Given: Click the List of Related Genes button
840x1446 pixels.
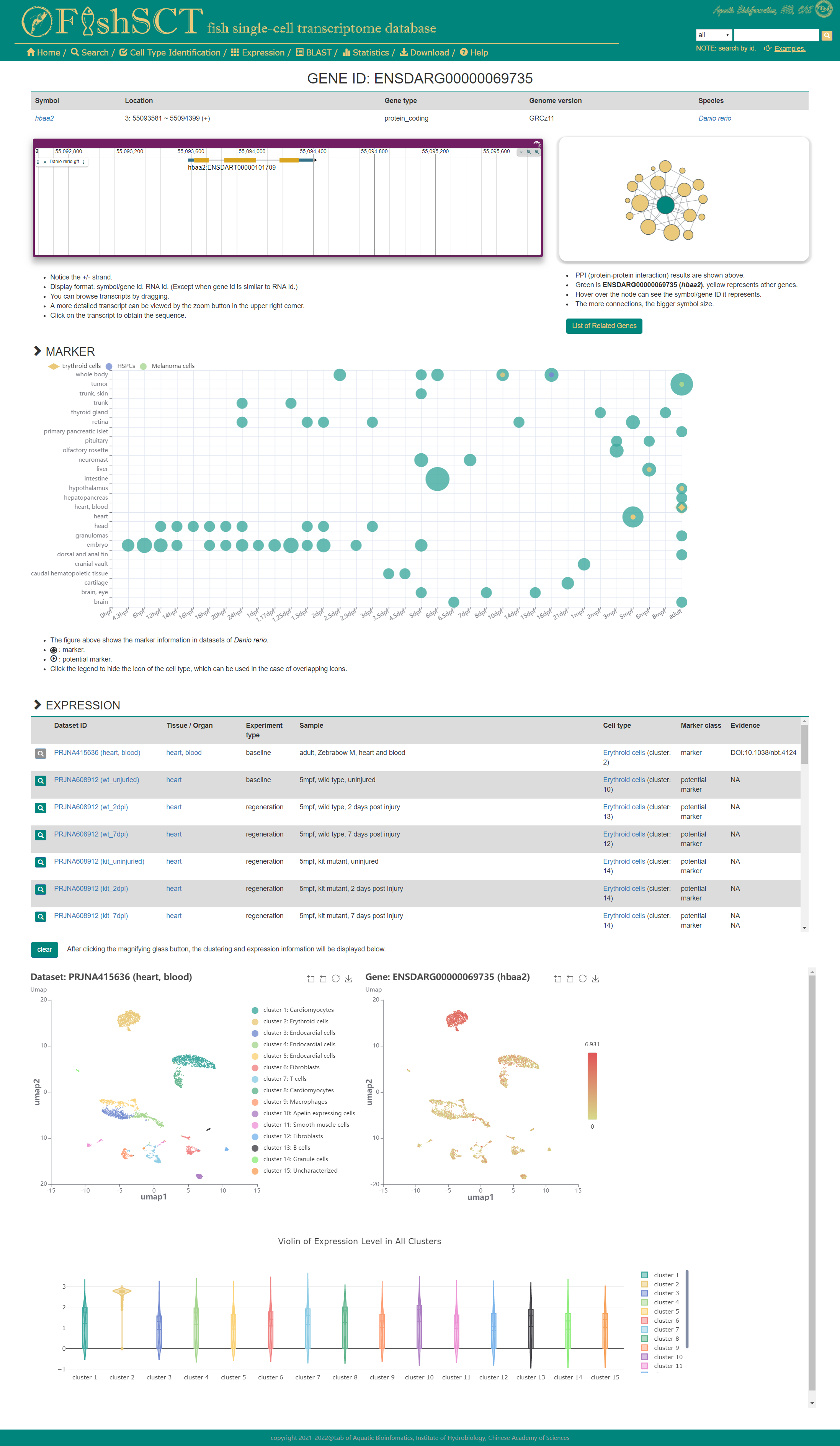Looking at the screenshot, I should pyautogui.click(x=604, y=326).
